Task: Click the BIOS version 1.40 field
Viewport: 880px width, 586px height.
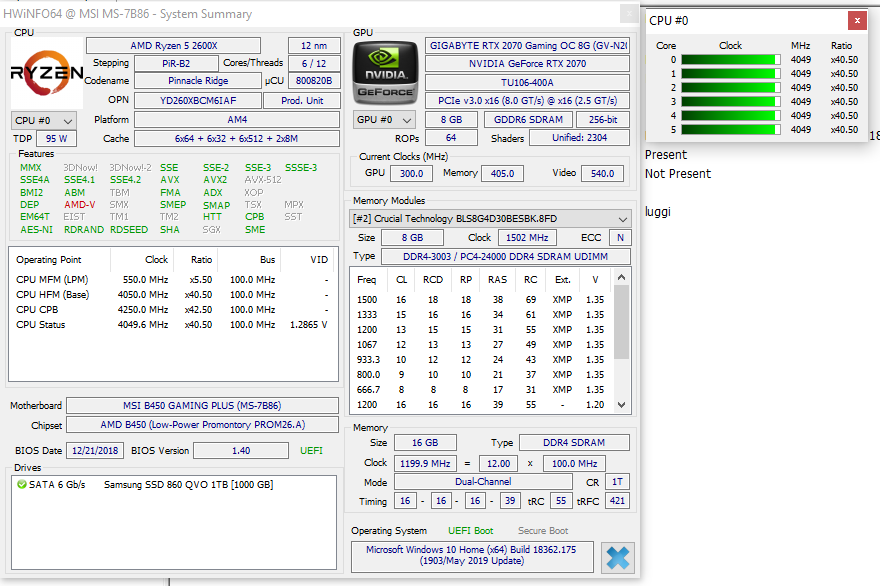Action: click(x=241, y=450)
